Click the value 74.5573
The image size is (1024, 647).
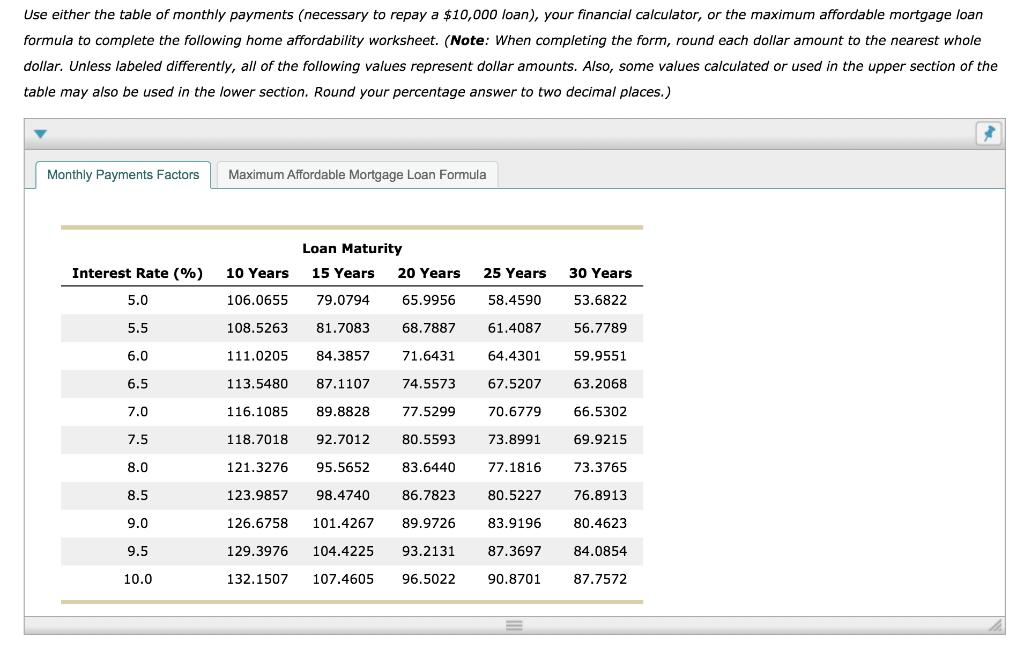click(x=429, y=384)
